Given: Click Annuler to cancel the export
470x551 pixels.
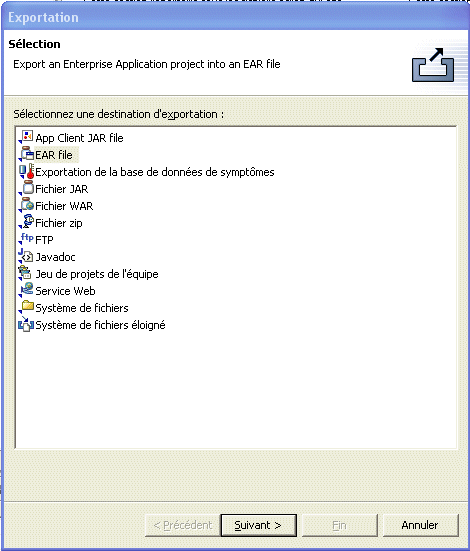Looking at the screenshot, I should (x=420, y=525).
